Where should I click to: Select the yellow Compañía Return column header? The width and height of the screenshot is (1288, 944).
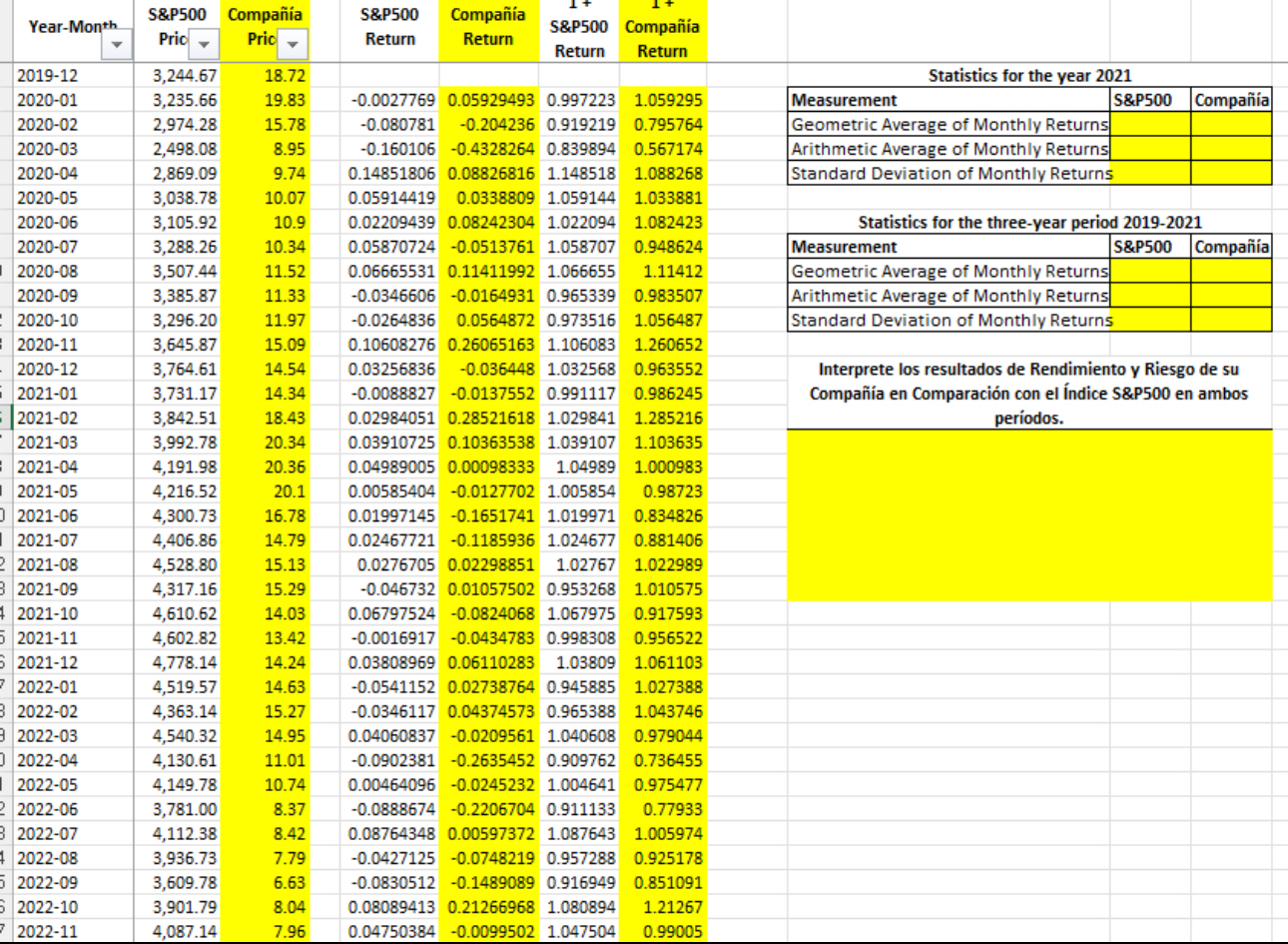tap(488, 28)
